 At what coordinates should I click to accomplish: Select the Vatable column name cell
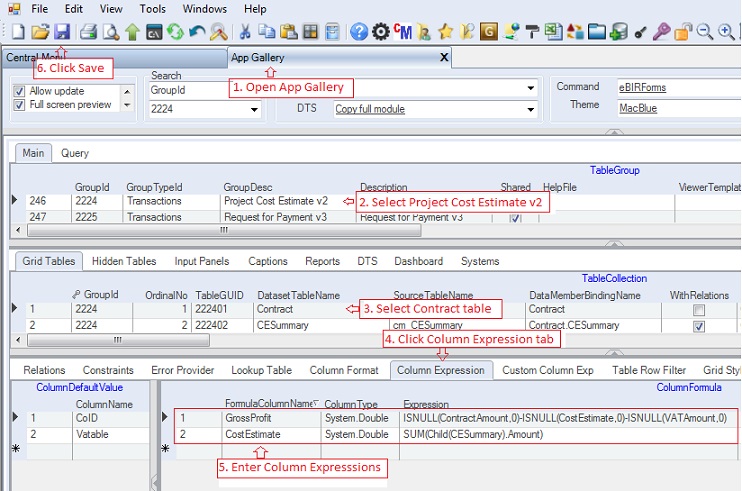110,435
